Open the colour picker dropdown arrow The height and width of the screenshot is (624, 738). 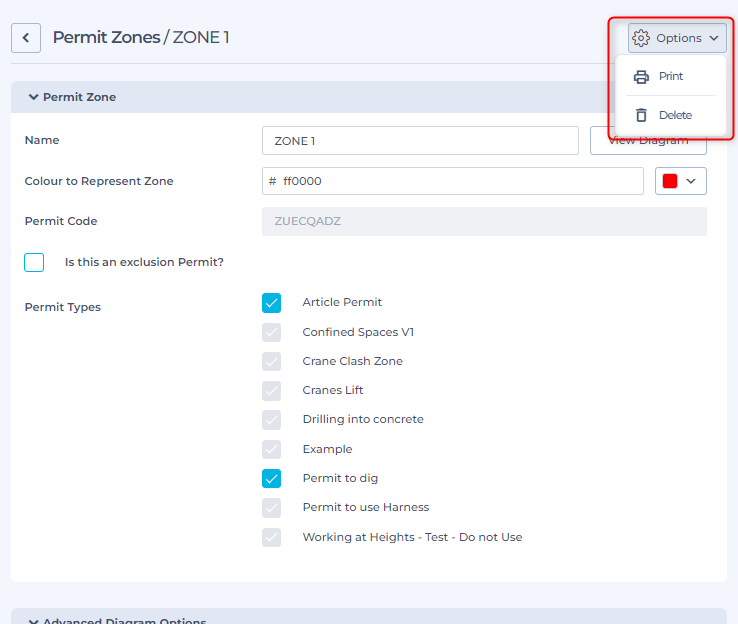tap(691, 181)
